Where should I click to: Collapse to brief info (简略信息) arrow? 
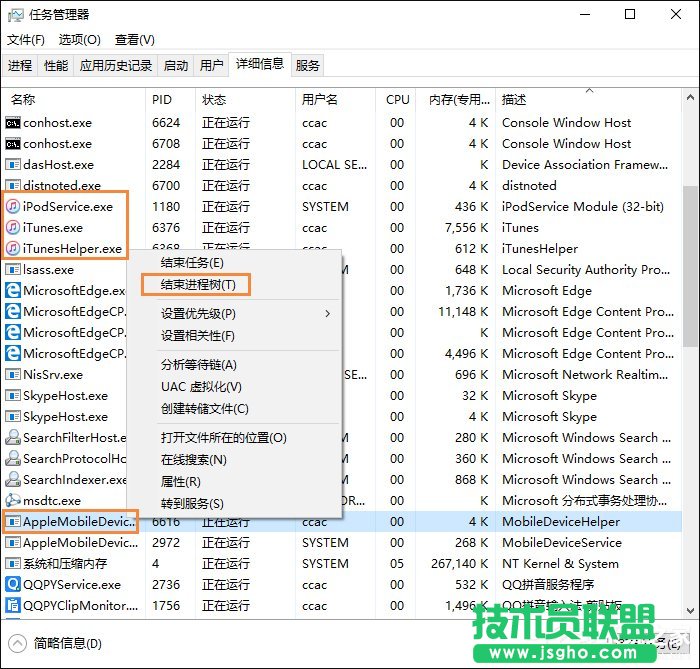tap(17, 644)
